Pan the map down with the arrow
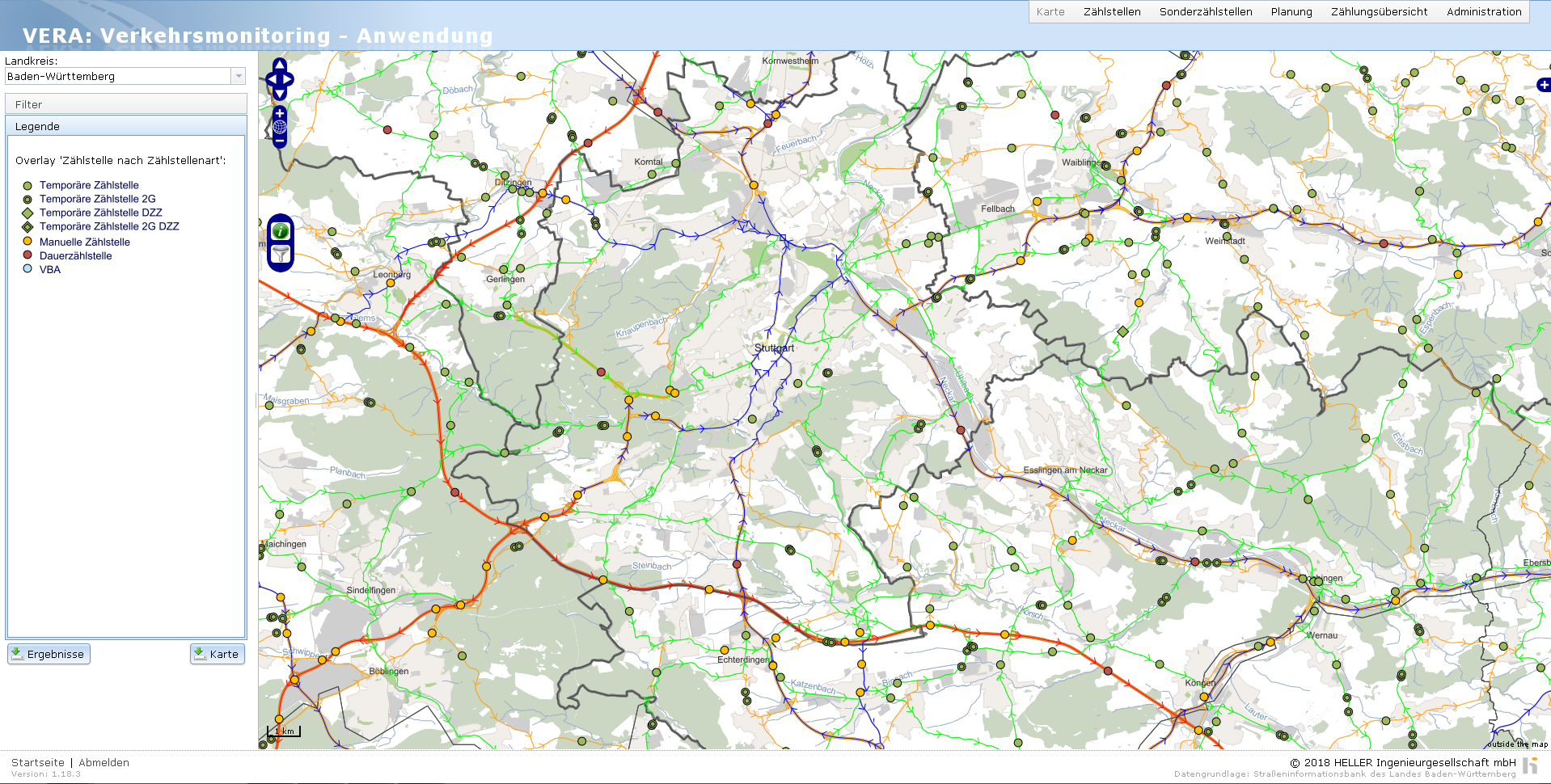1551x784 pixels. [280, 94]
